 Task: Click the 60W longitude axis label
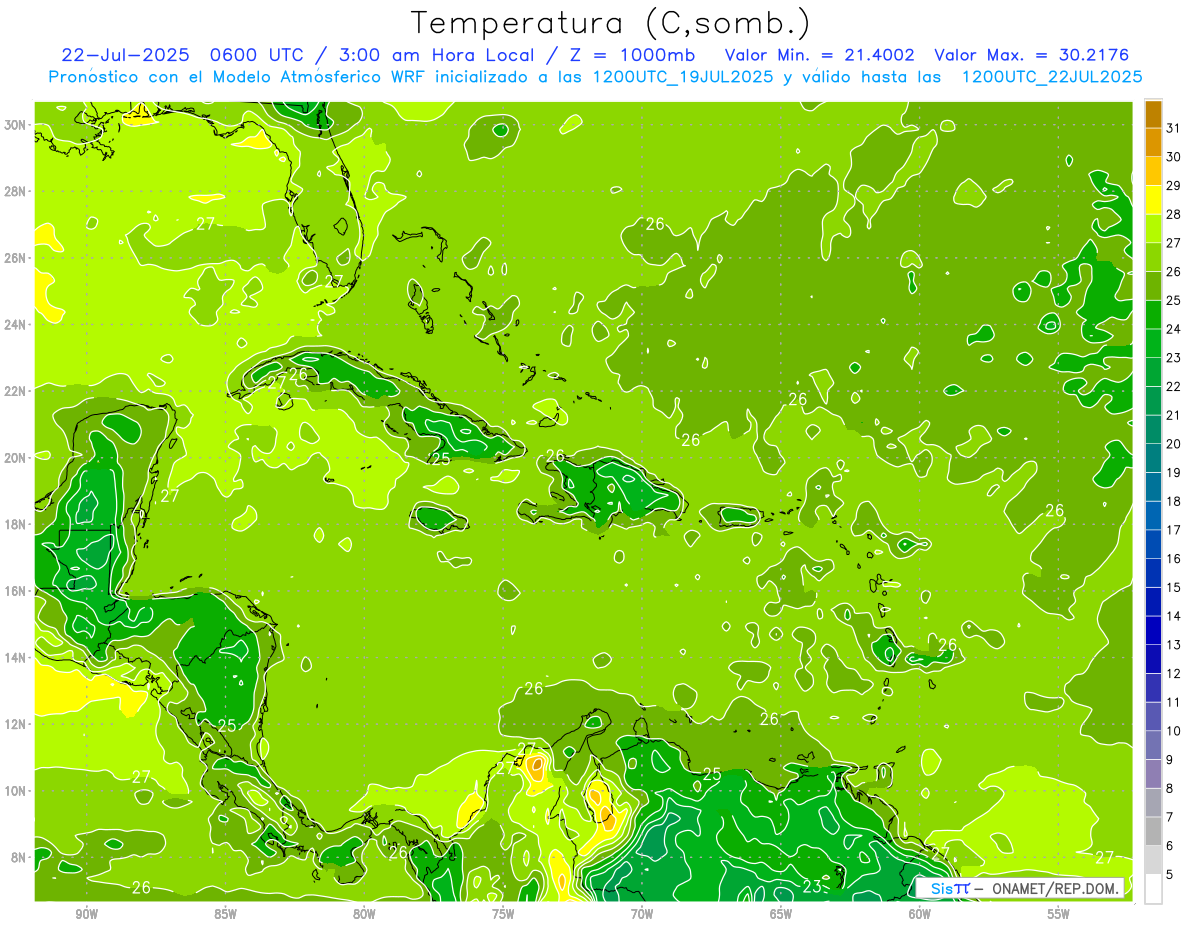920,914
